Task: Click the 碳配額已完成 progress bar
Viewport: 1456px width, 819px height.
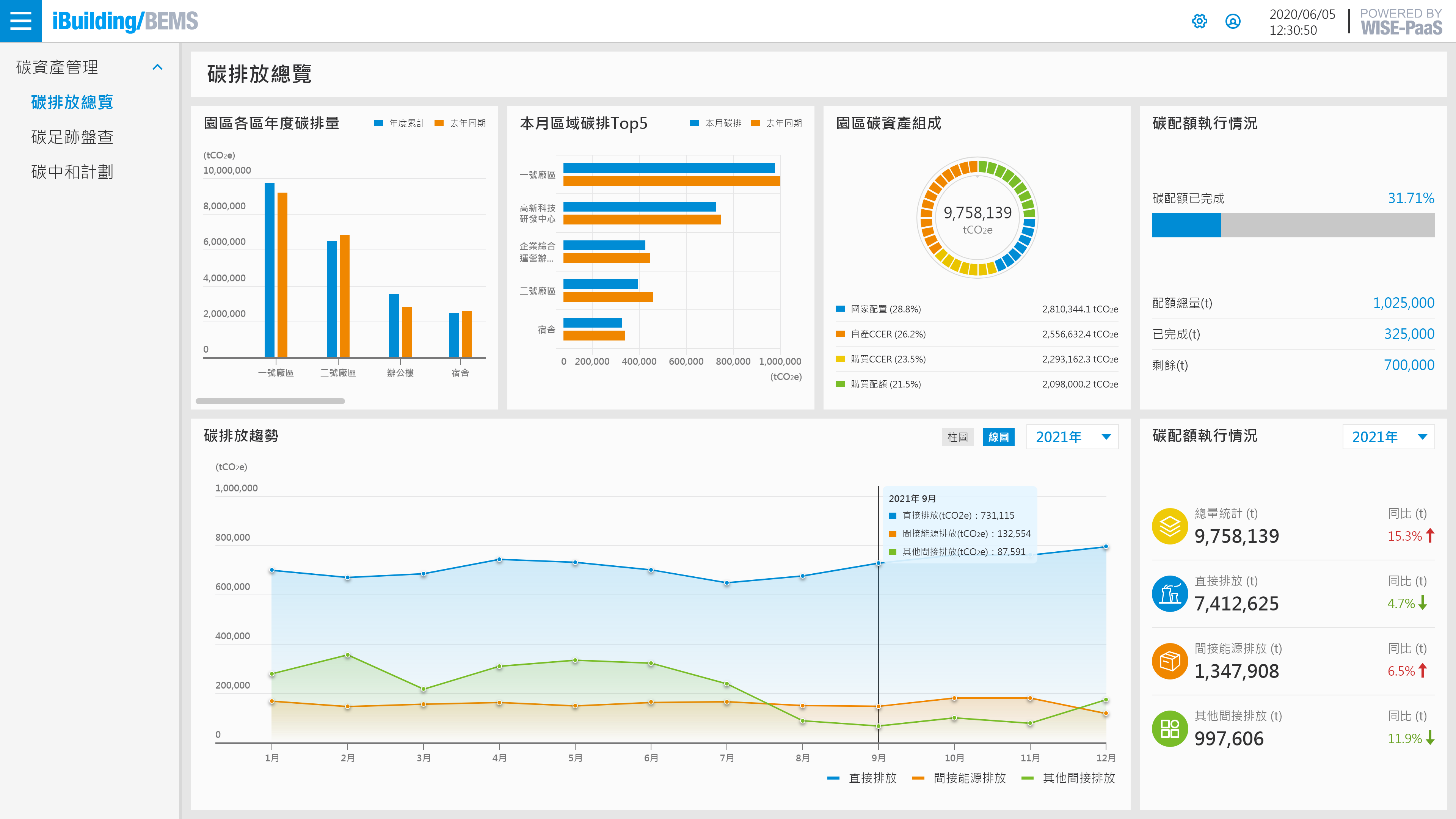Action: [1293, 226]
